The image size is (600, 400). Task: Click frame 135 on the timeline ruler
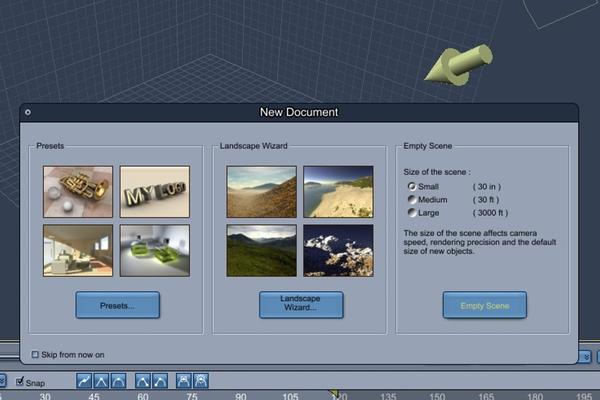[x=388, y=397]
